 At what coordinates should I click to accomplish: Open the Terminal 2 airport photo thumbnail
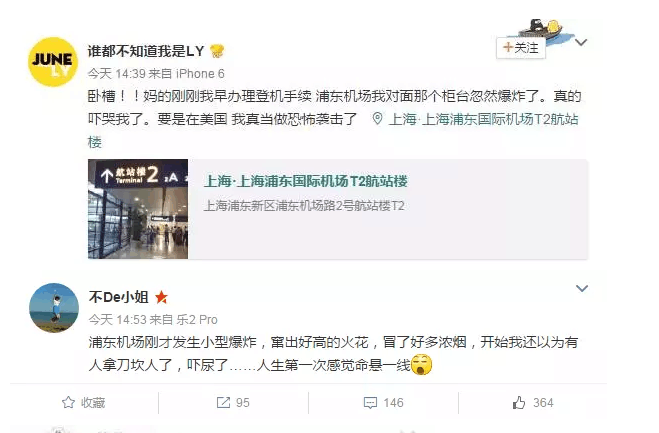click(x=138, y=209)
